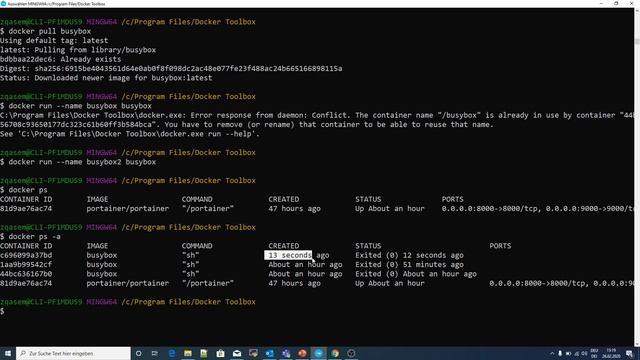The image size is (640, 360).
Task: Click the window title text 'MINGW64:/c/Program Files/Docker Toolbox'
Action: pyautogui.click(x=57, y=3)
